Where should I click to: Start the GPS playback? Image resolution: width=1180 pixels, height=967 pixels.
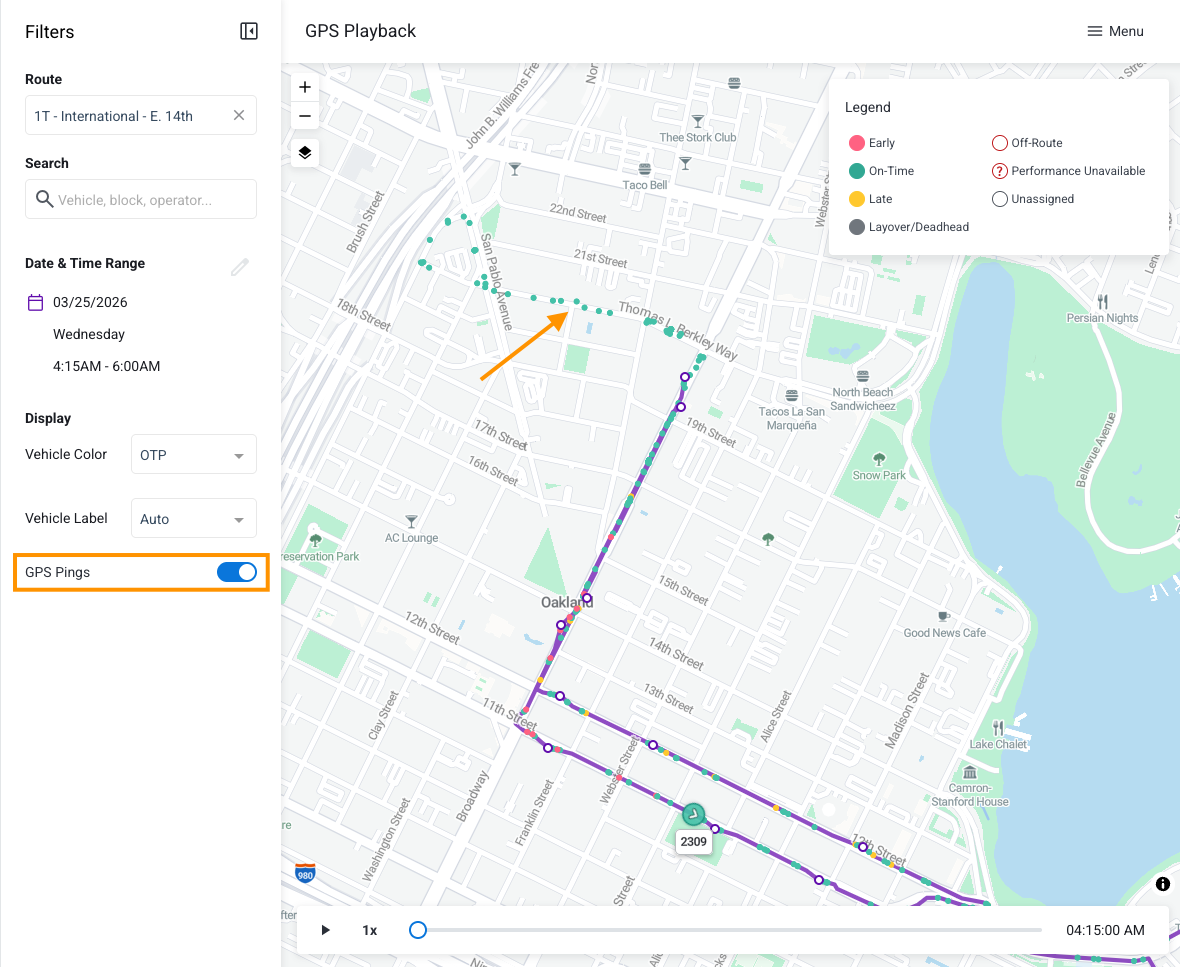(325, 930)
